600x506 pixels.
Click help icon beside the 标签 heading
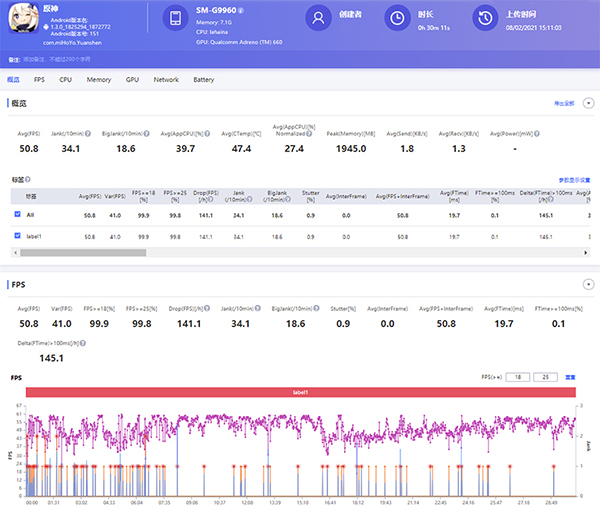tap(26, 180)
